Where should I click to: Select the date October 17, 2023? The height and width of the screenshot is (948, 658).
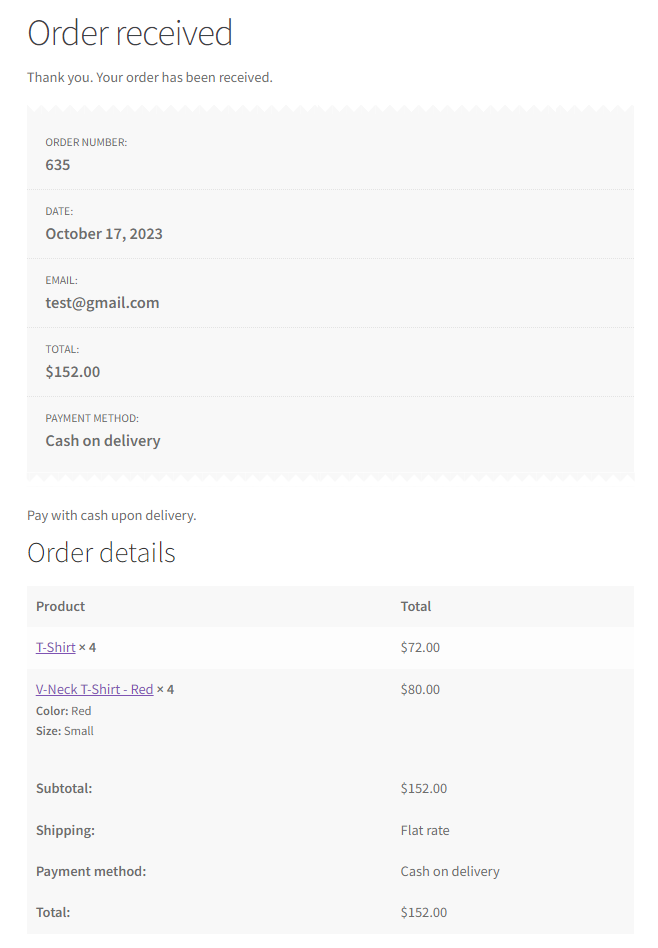pos(104,234)
